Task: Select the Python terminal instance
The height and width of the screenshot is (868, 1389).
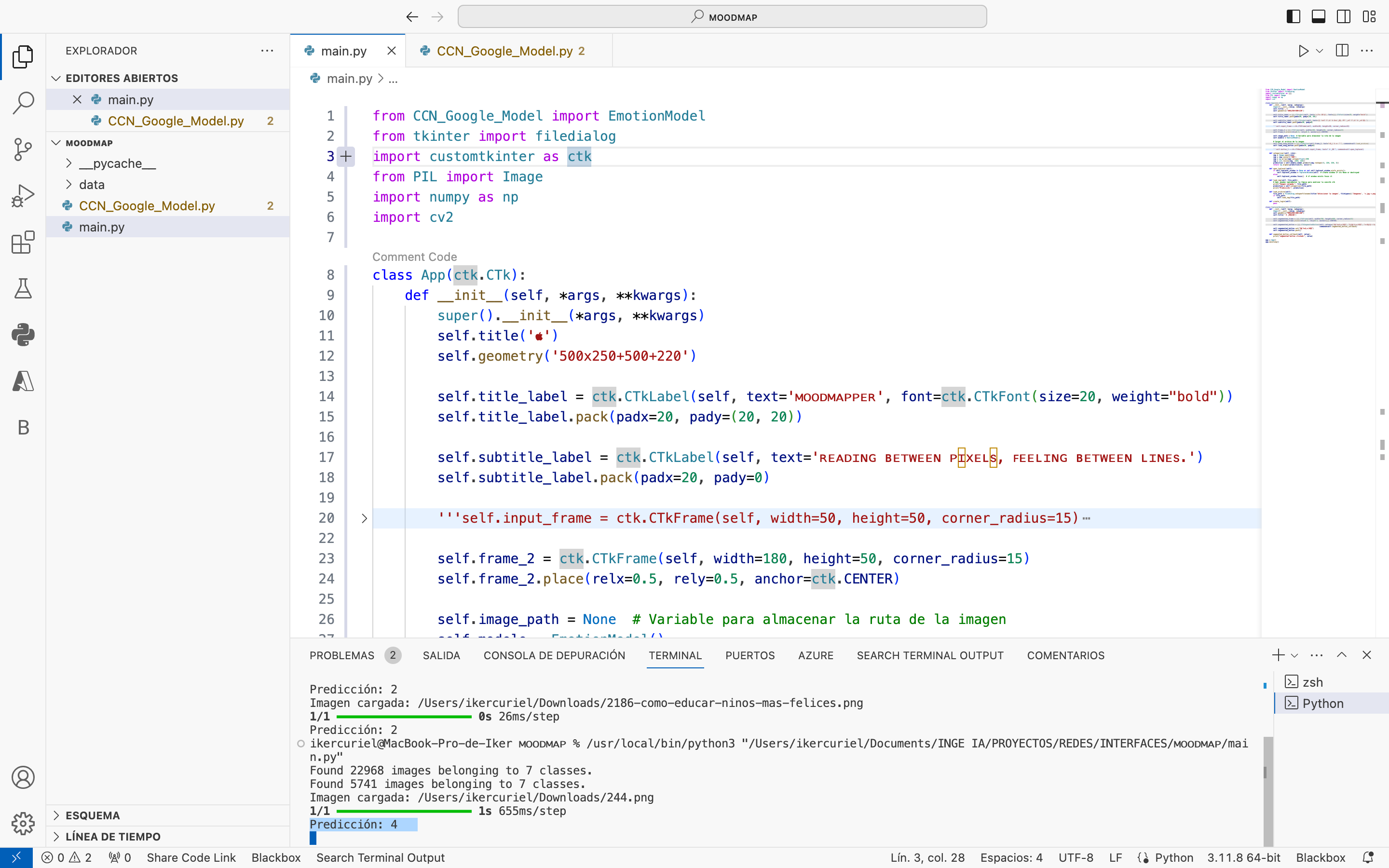Action: (1332, 703)
